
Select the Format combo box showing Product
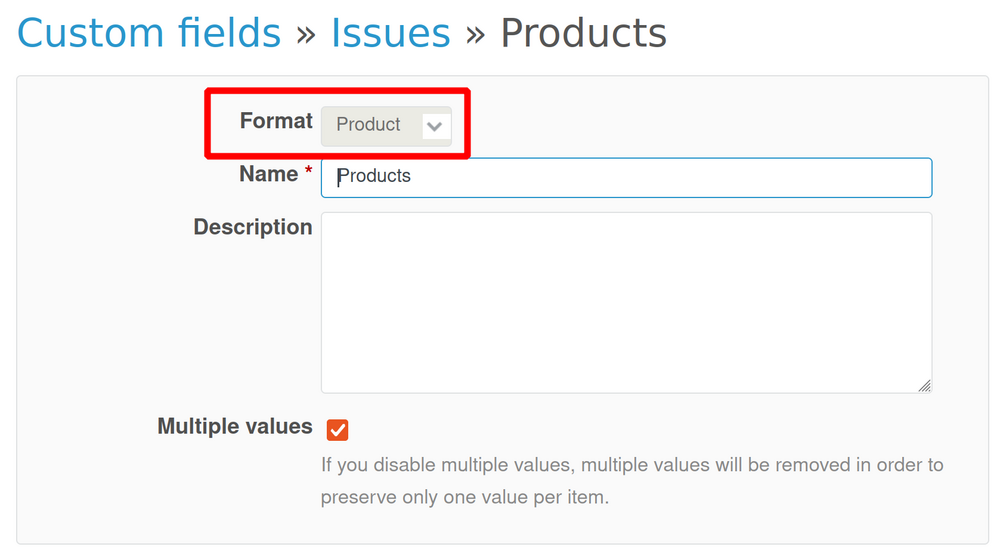click(385, 126)
